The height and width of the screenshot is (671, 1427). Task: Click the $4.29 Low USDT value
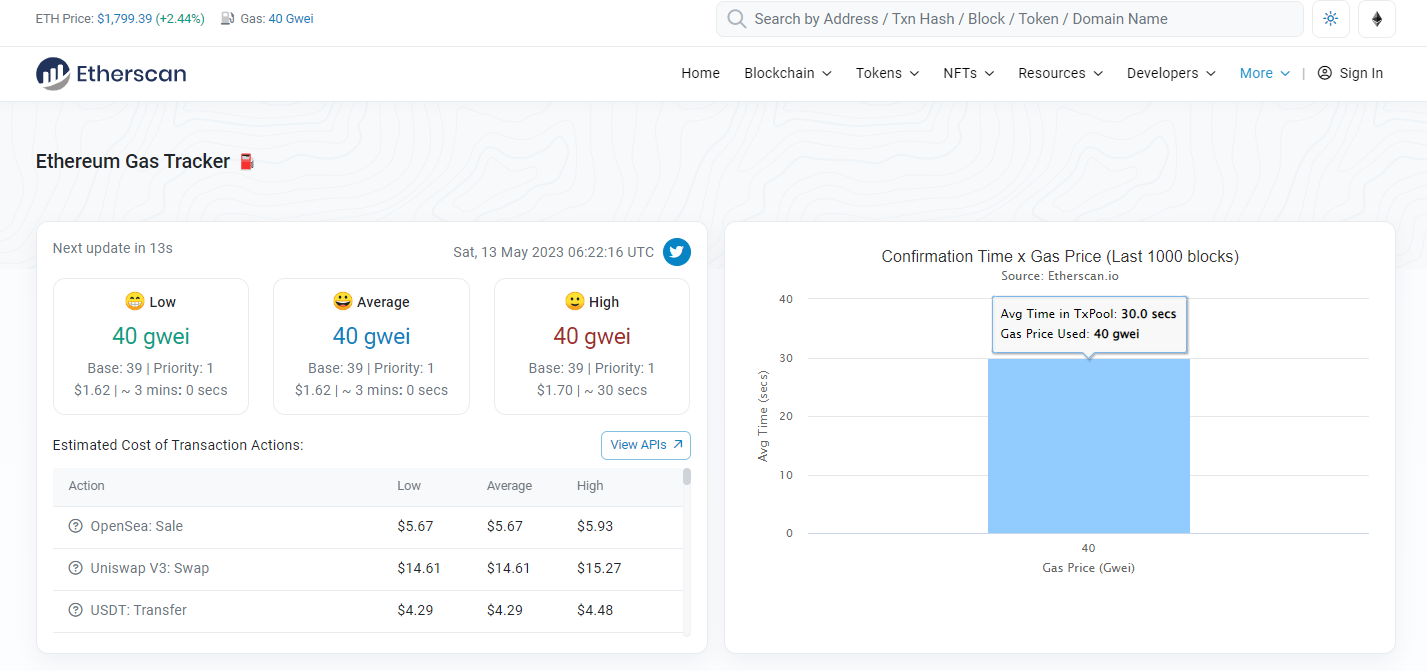pyautogui.click(x=415, y=610)
